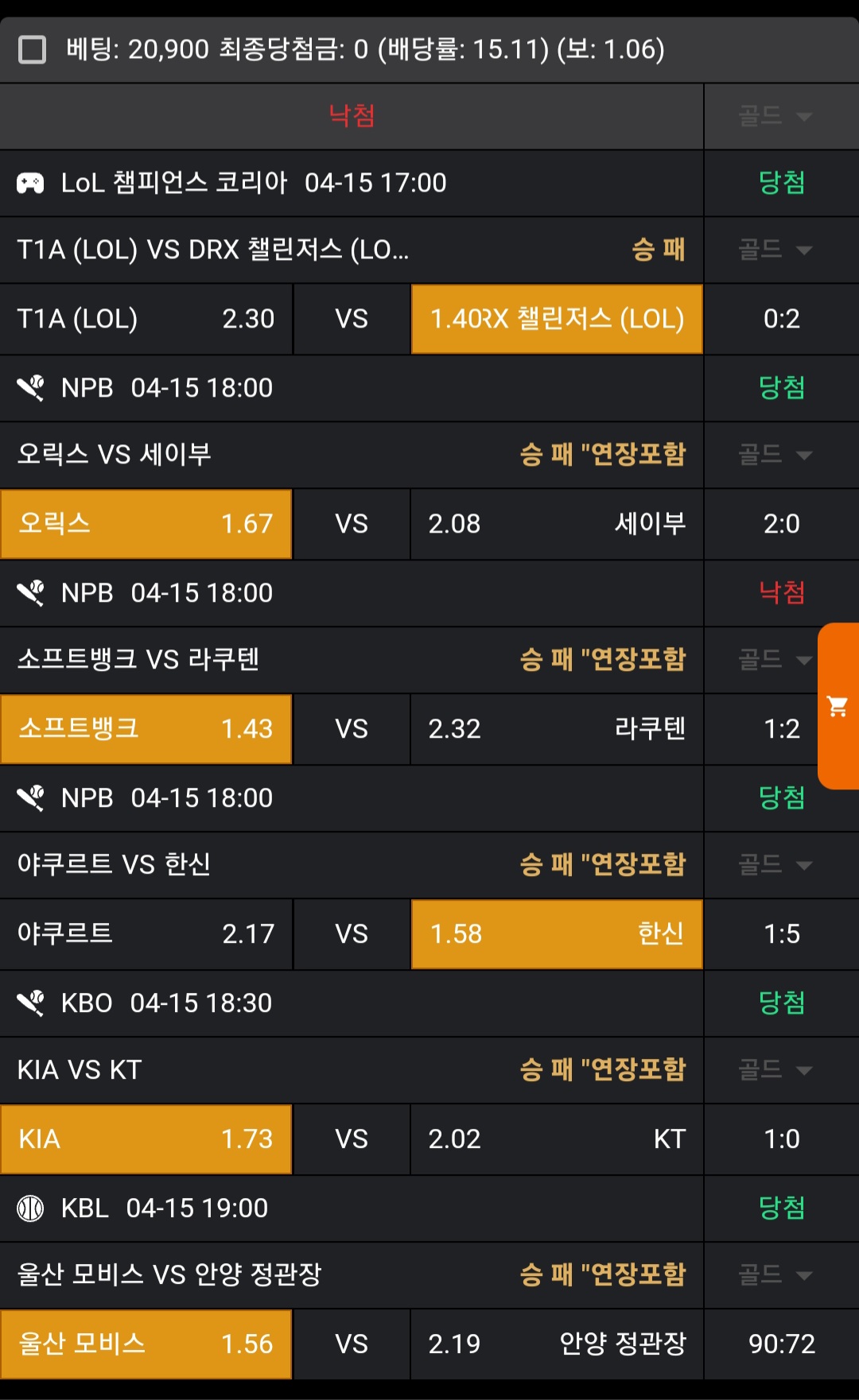The width and height of the screenshot is (859, 1400).
Task: Click baseball icon beside 오릭스 game's NPB
Action: tap(30, 388)
